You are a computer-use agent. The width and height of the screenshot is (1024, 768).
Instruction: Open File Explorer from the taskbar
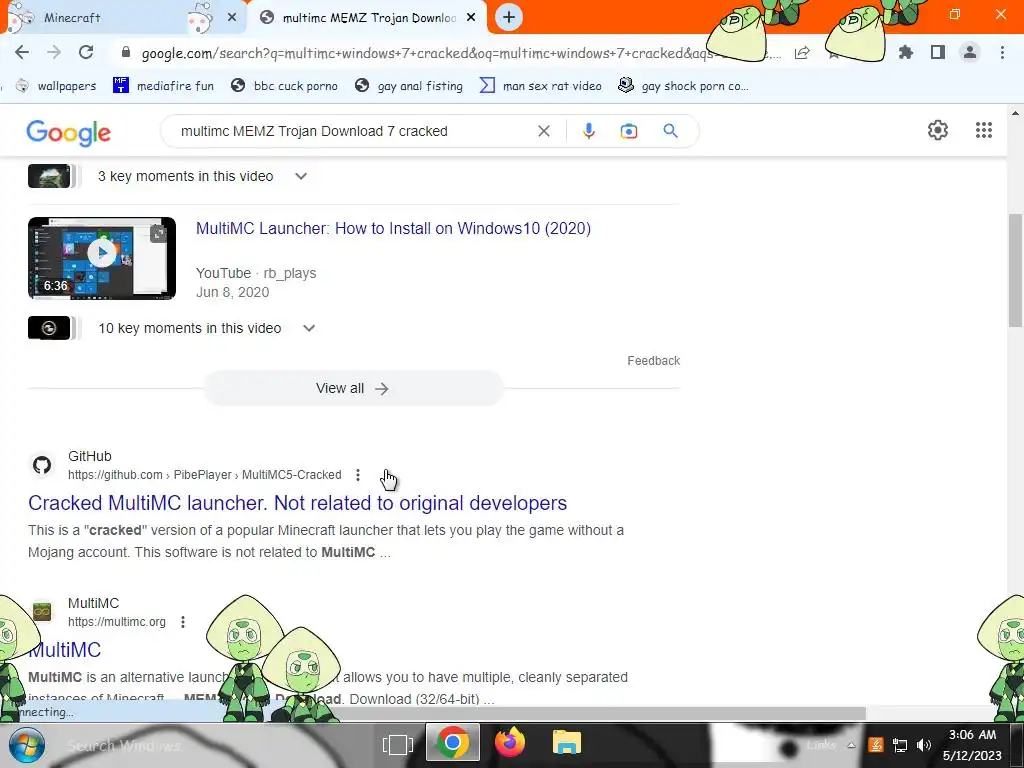(x=567, y=743)
